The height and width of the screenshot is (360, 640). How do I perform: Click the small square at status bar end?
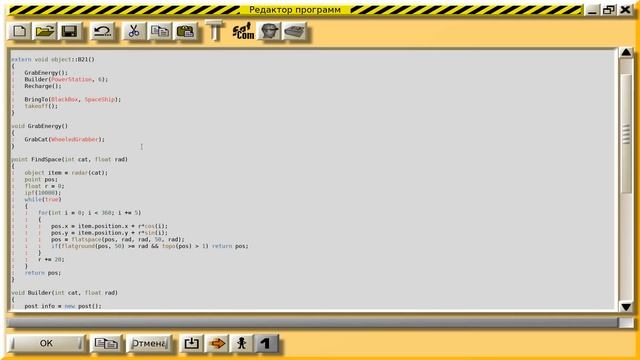coord(626,322)
